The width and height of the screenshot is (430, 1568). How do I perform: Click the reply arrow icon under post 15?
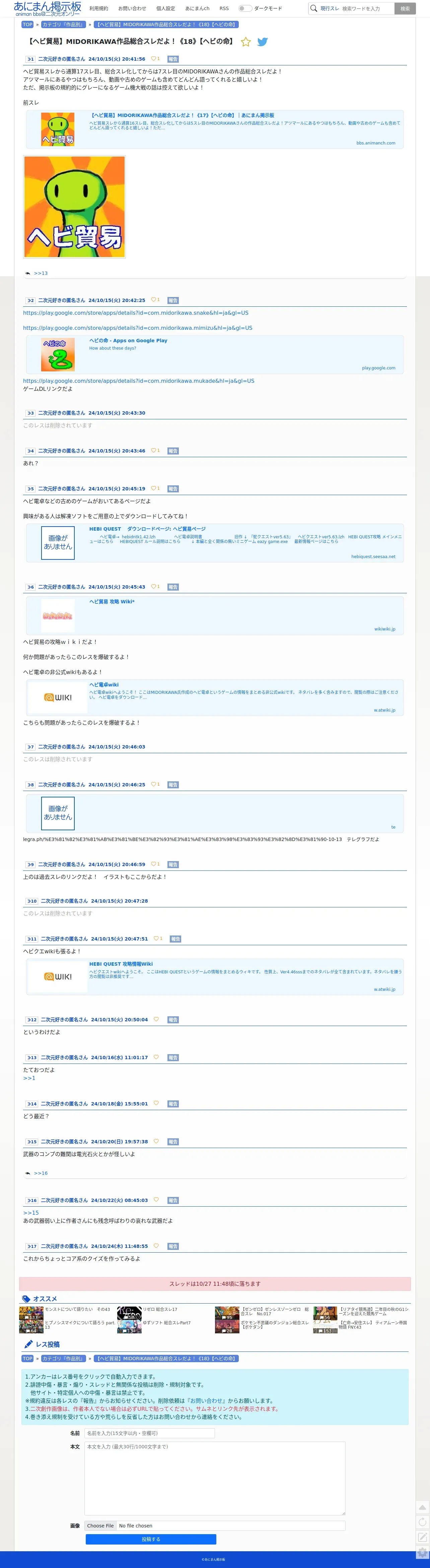27,1173
